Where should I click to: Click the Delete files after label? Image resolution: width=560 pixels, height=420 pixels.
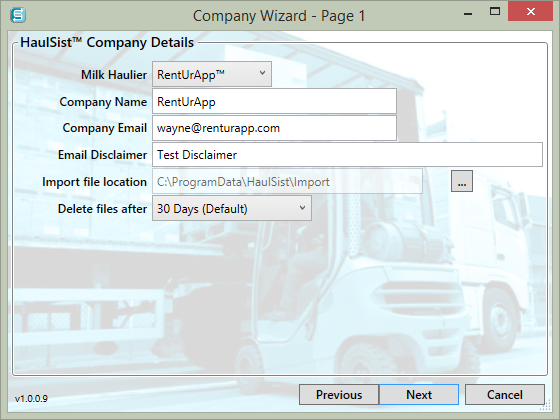(102, 209)
